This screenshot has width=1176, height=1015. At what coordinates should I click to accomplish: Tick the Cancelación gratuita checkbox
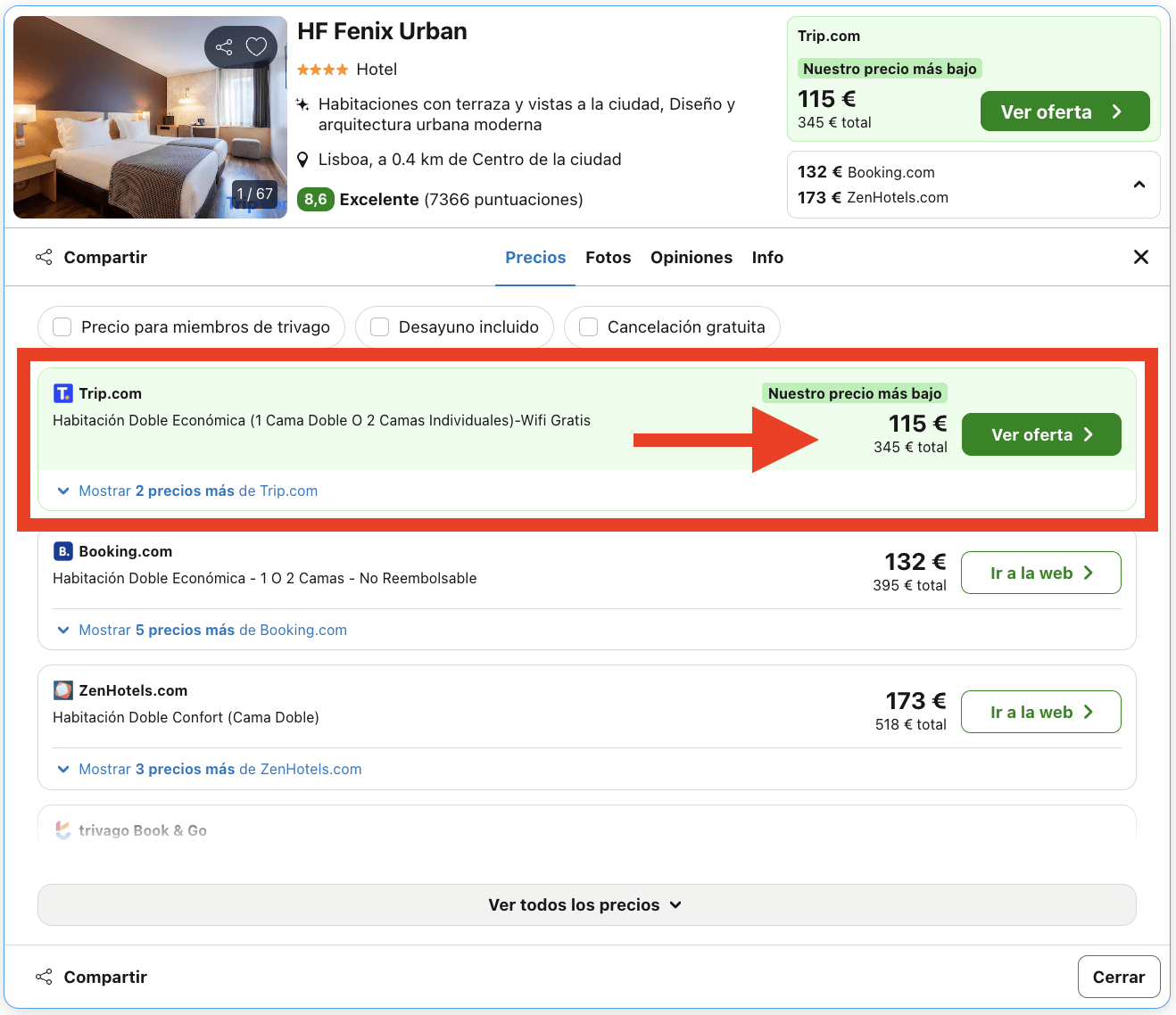click(x=589, y=327)
